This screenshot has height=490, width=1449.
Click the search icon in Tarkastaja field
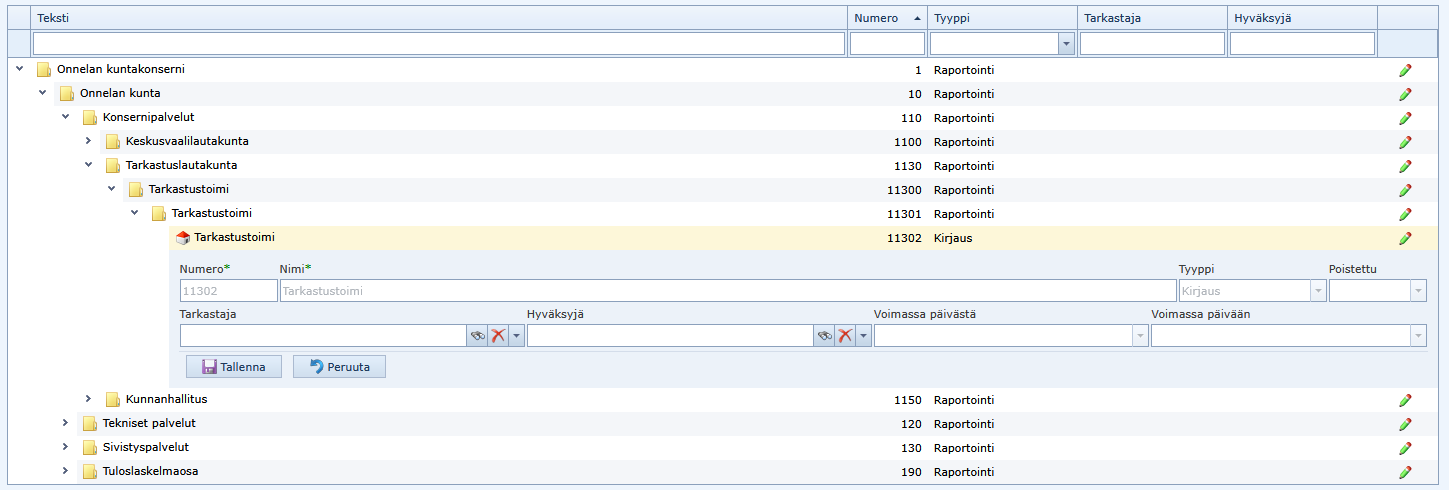click(x=477, y=336)
